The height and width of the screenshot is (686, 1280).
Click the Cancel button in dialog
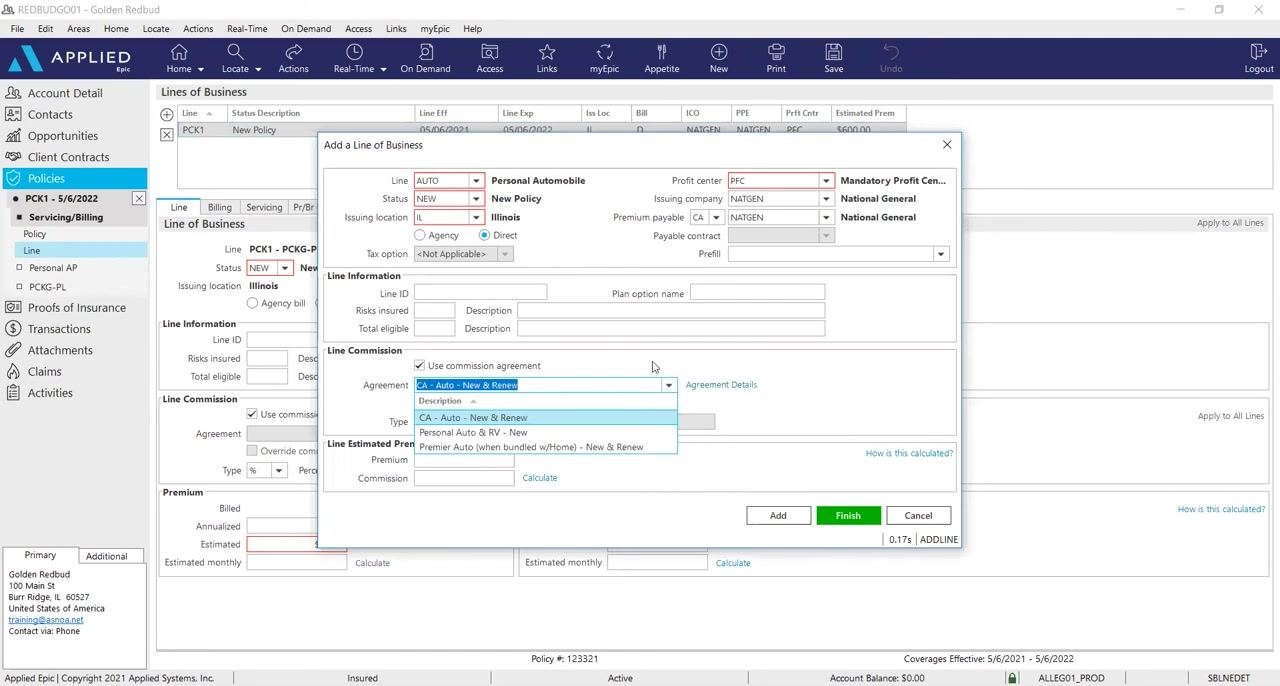[918, 516]
